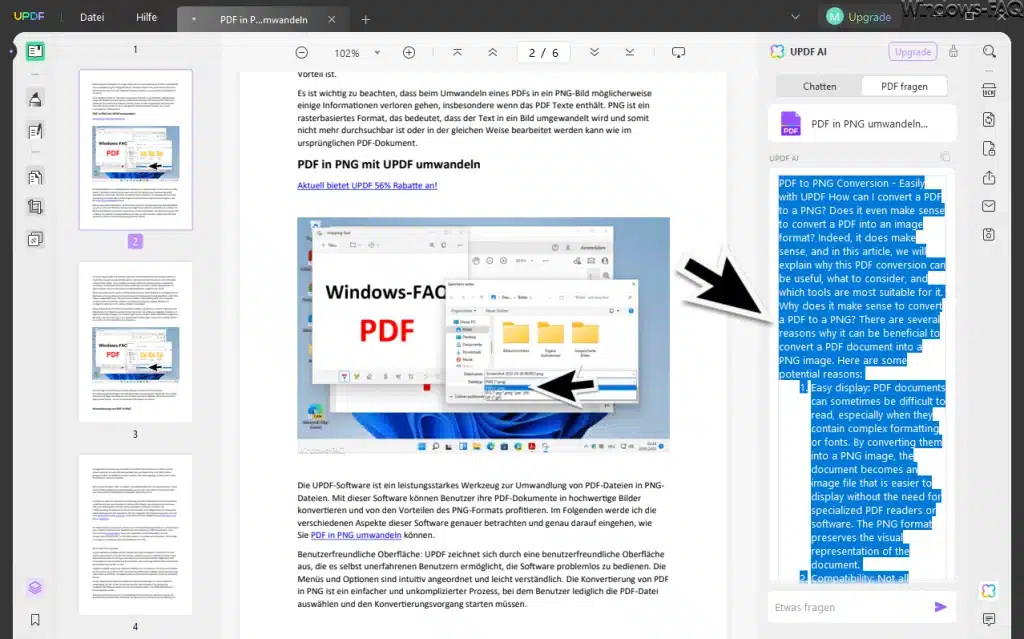Select the Crop pages tool in sidebar
1024x639 pixels.
click(x=35, y=207)
